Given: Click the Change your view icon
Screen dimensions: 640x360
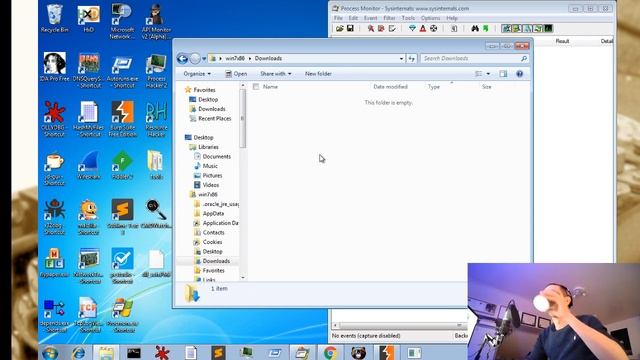Looking at the screenshot, I should click(x=478, y=74).
